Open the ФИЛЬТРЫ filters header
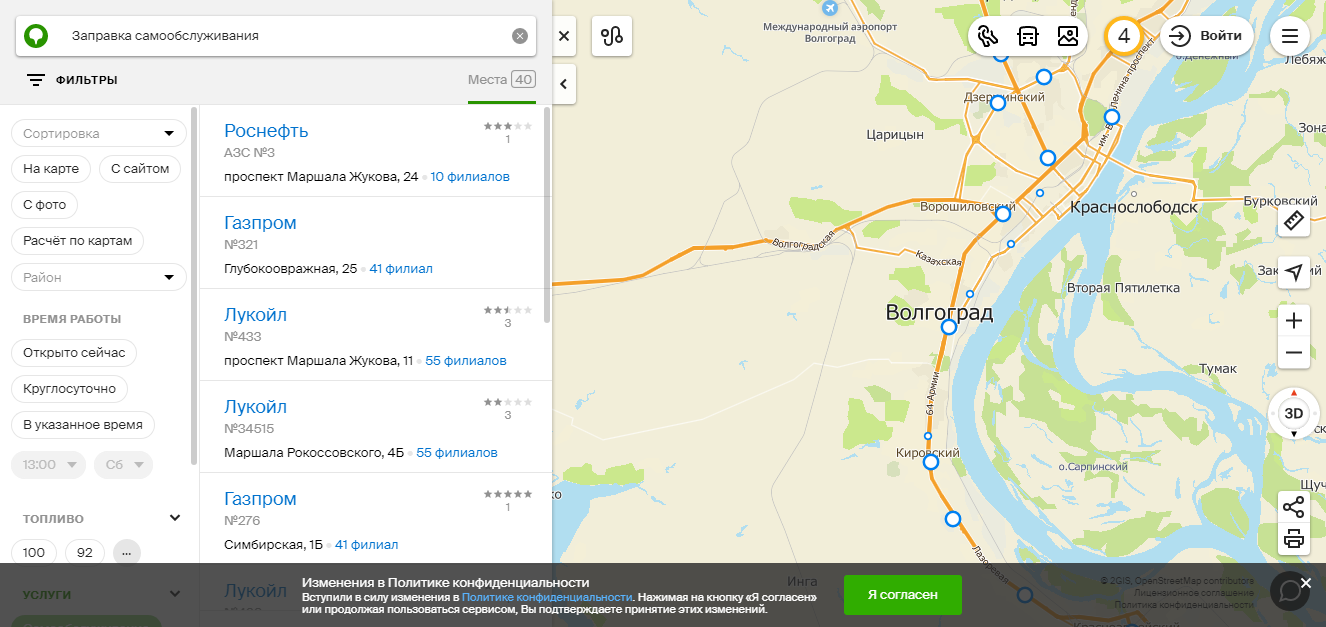 tap(72, 80)
